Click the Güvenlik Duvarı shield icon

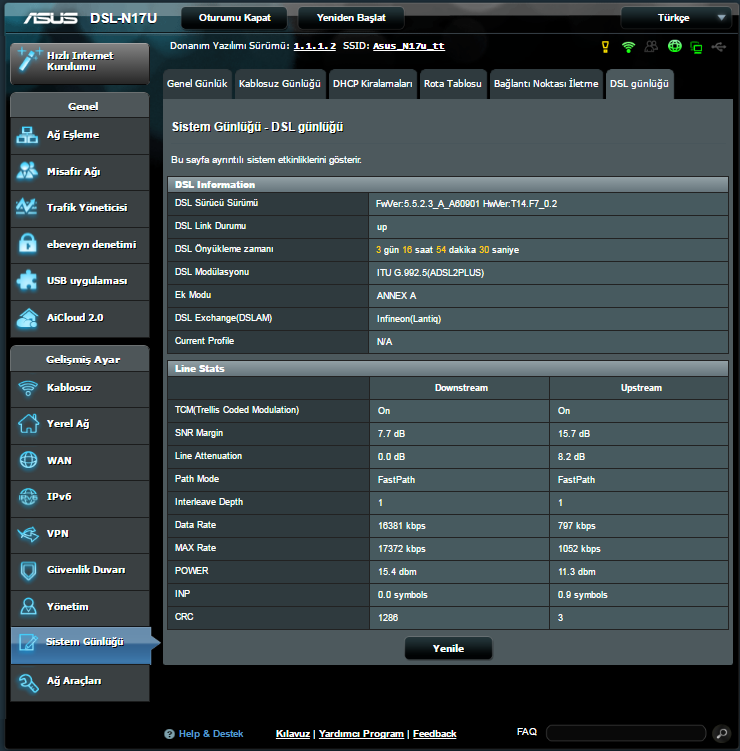click(28, 570)
